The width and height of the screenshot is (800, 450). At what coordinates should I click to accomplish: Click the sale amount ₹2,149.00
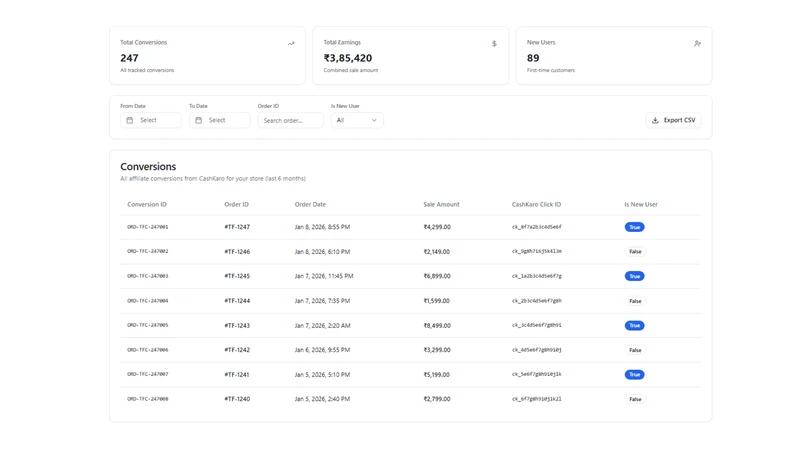[437, 252]
